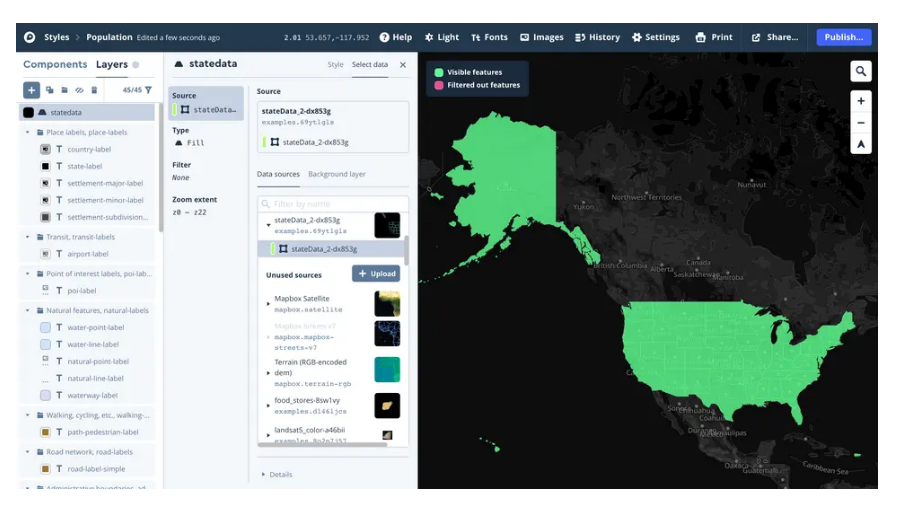Open map search magnifier

point(861,71)
